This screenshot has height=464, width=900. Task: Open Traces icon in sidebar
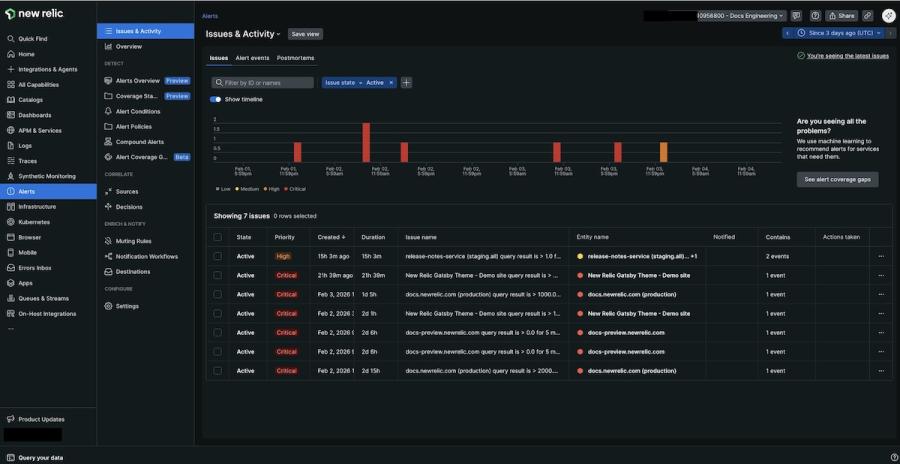tap(10, 161)
